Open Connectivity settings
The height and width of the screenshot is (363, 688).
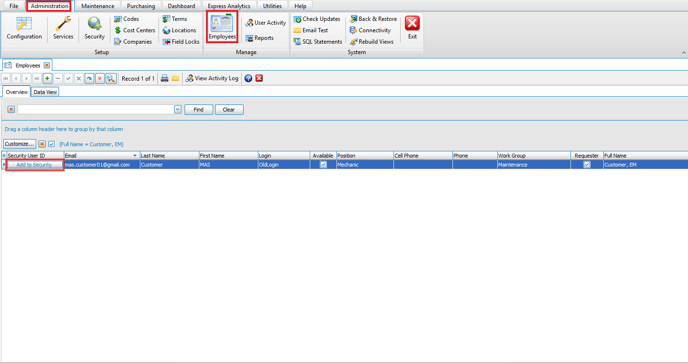tap(370, 30)
